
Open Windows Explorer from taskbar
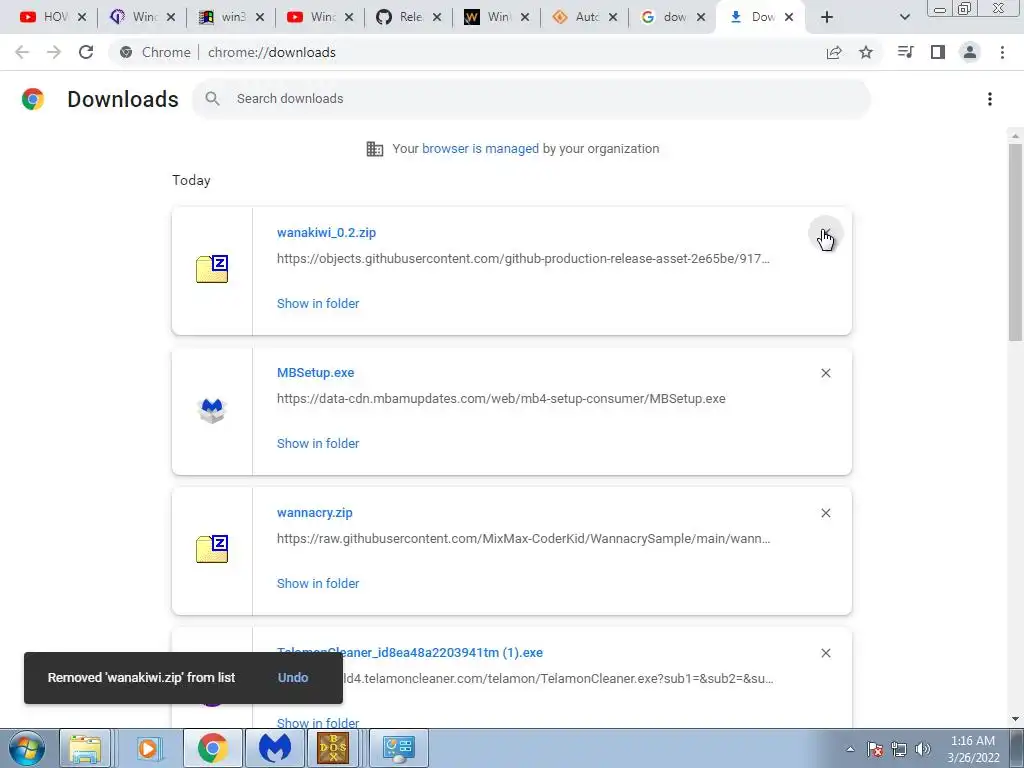[86, 748]
